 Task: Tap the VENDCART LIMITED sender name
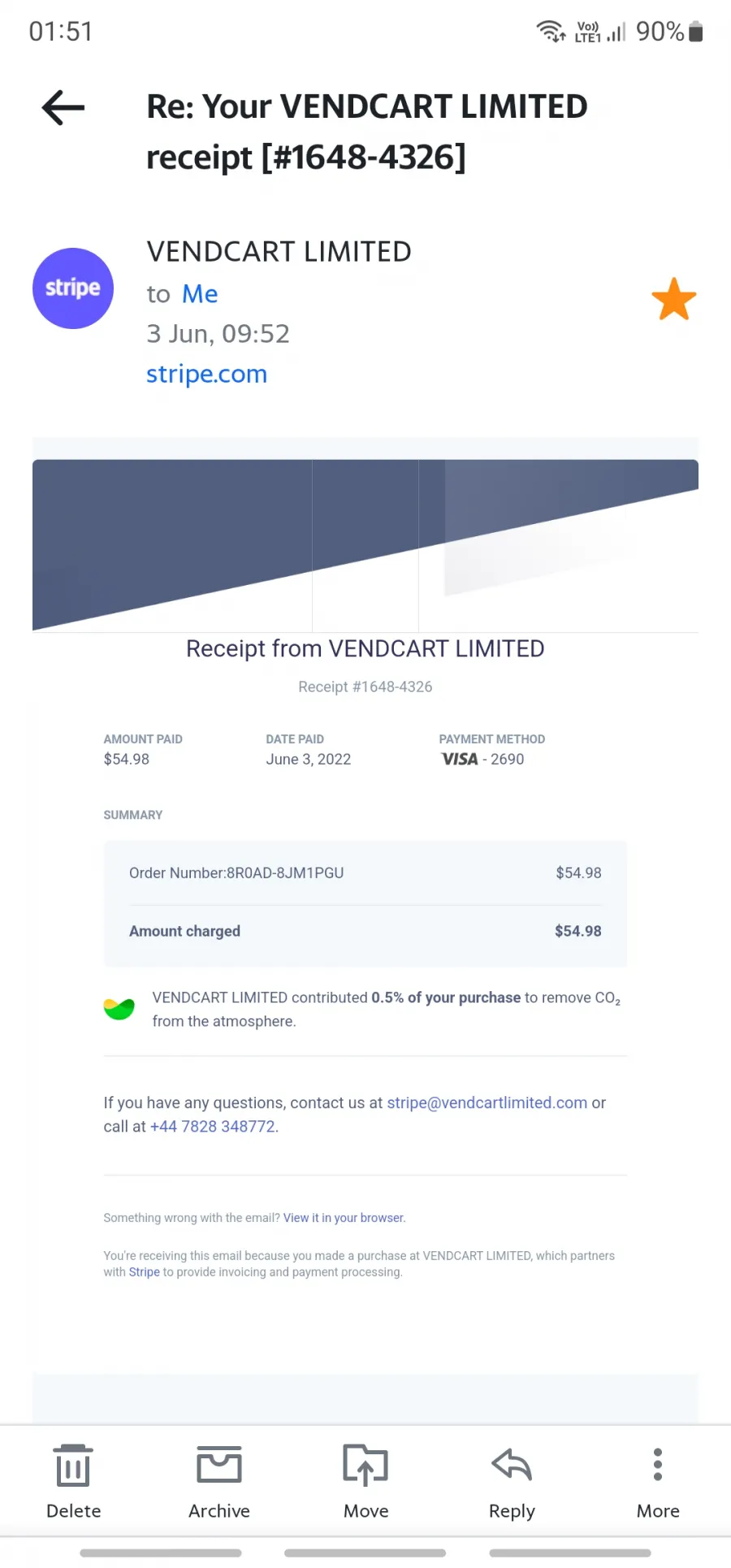pyautogui.click(x=279, y=252)
